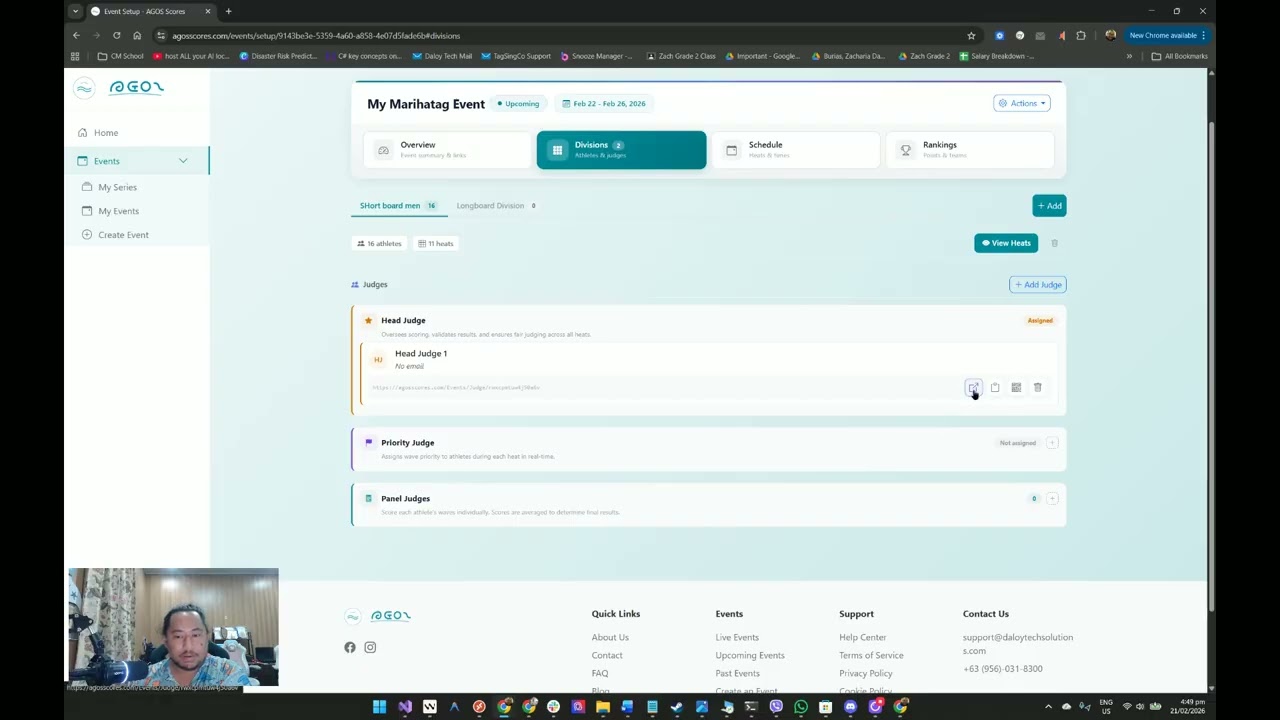Image resolution: width=1280 pixels, height=720 pixels.
Task: Click the View Heats button
Action: [x=1006, y=243]
